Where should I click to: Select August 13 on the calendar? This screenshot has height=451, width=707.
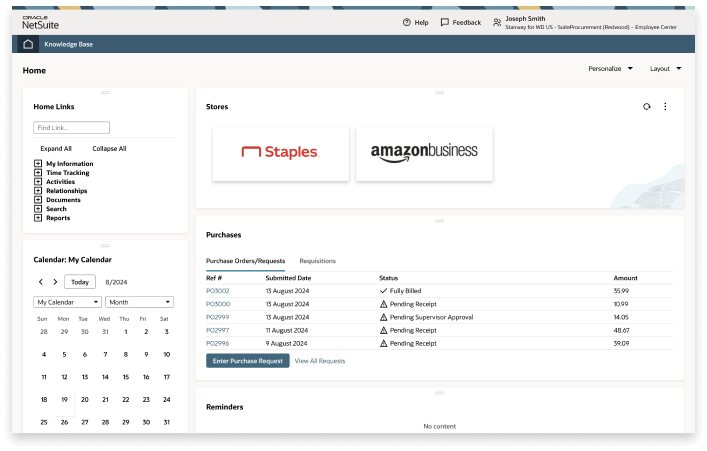tap(85, 377)
